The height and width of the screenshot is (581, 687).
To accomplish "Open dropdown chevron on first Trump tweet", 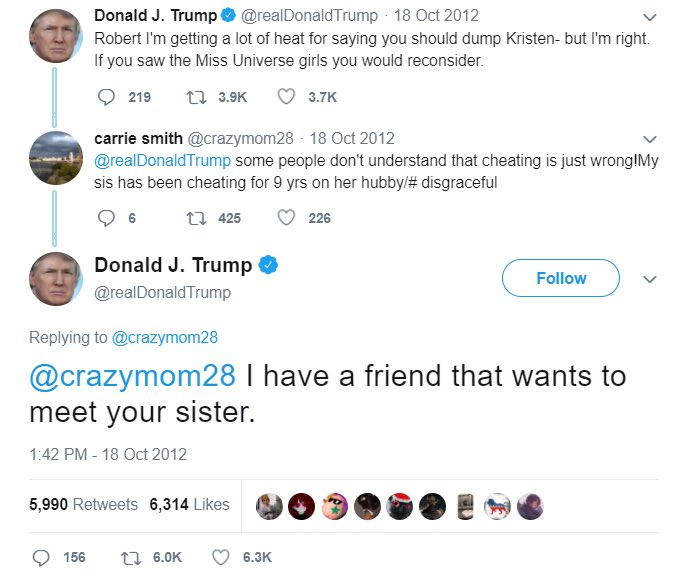I will (649, 17).
